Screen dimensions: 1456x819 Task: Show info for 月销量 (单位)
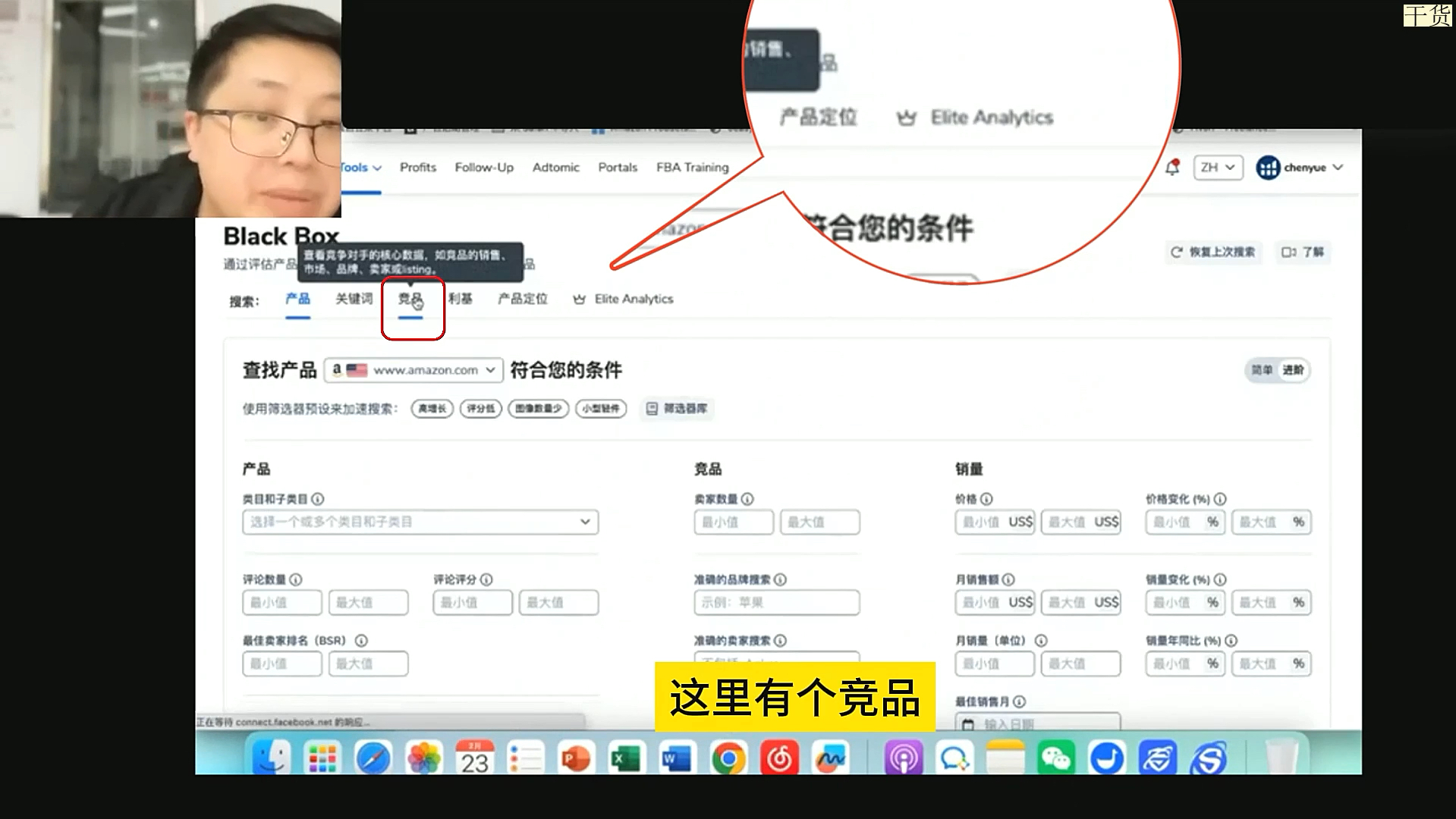[x=1041, y=641]
